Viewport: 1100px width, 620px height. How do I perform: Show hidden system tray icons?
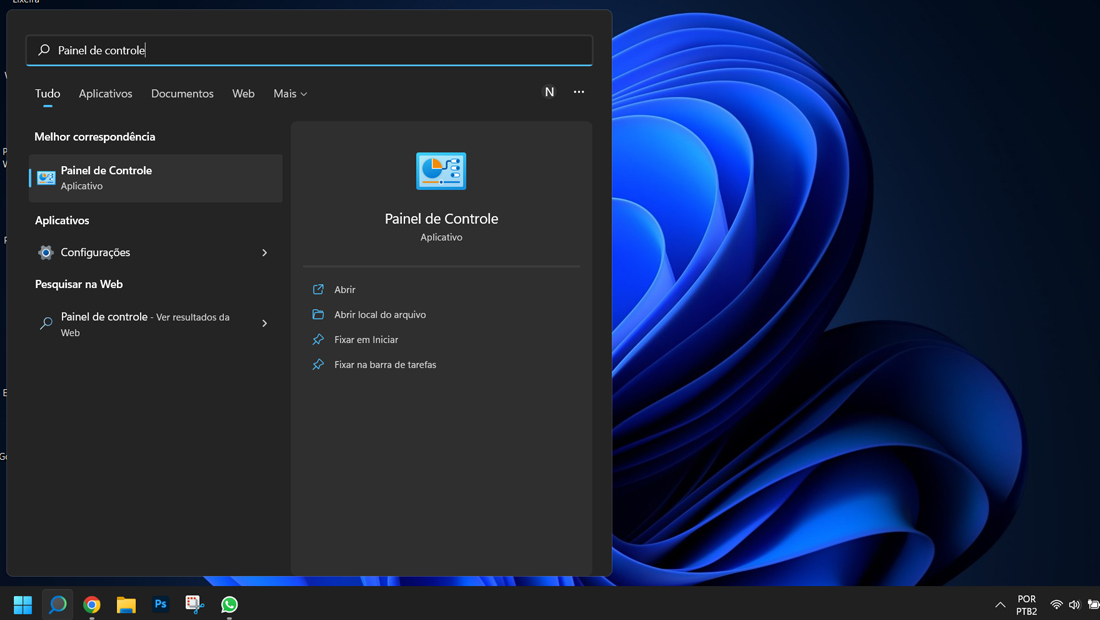pyautogui.click(x=1000, y=605)
